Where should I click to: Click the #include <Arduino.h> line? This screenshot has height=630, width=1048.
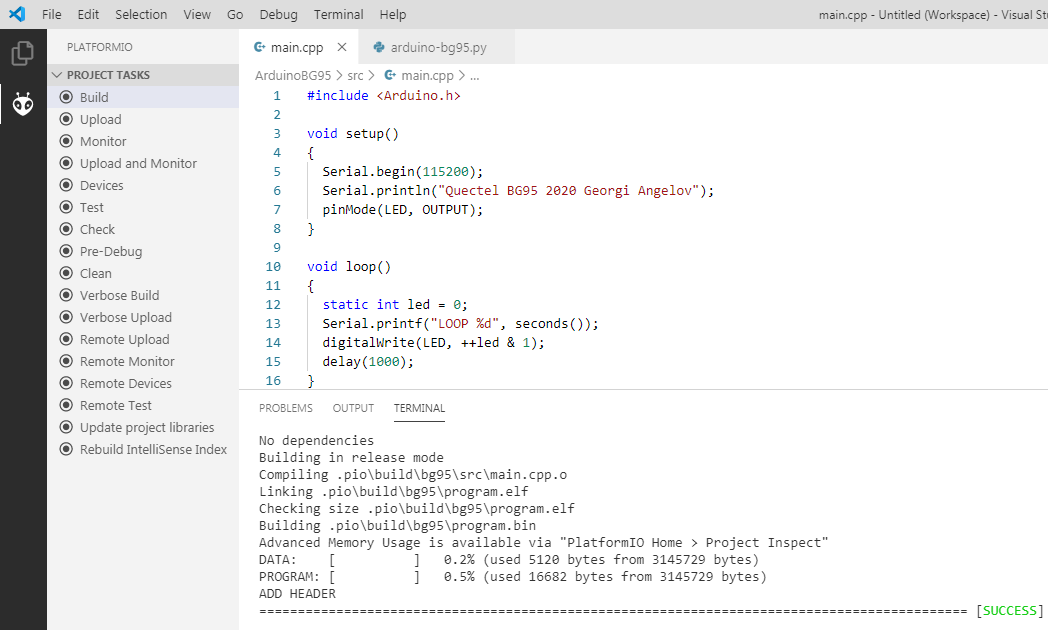384,96
